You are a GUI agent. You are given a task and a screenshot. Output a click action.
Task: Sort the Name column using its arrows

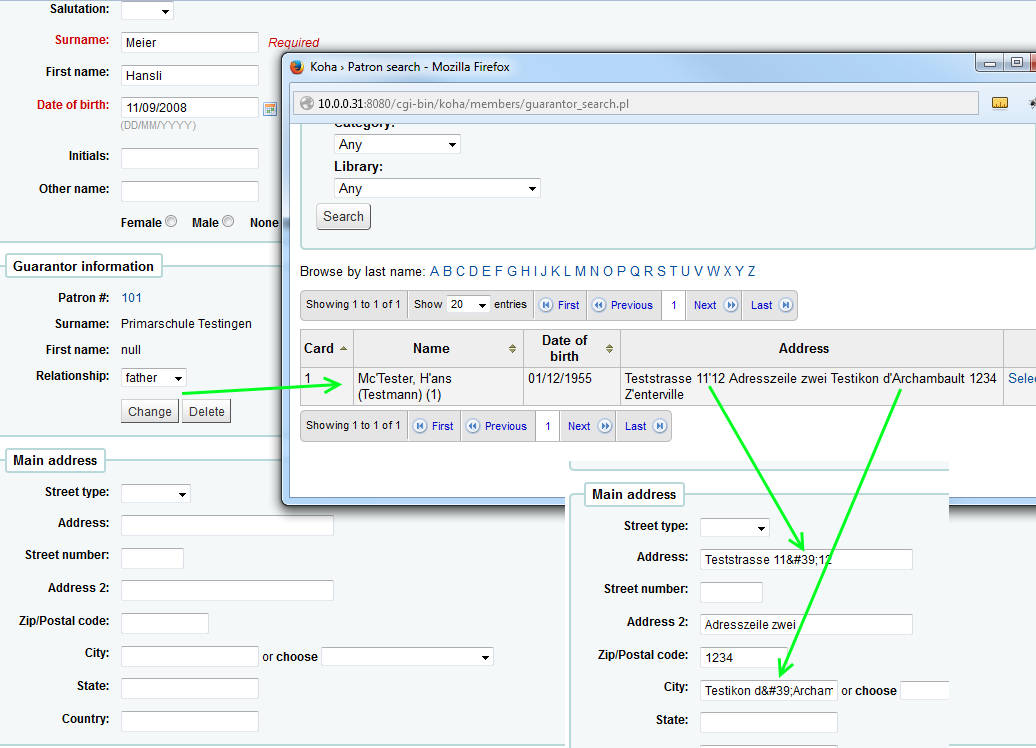point(513,349)
